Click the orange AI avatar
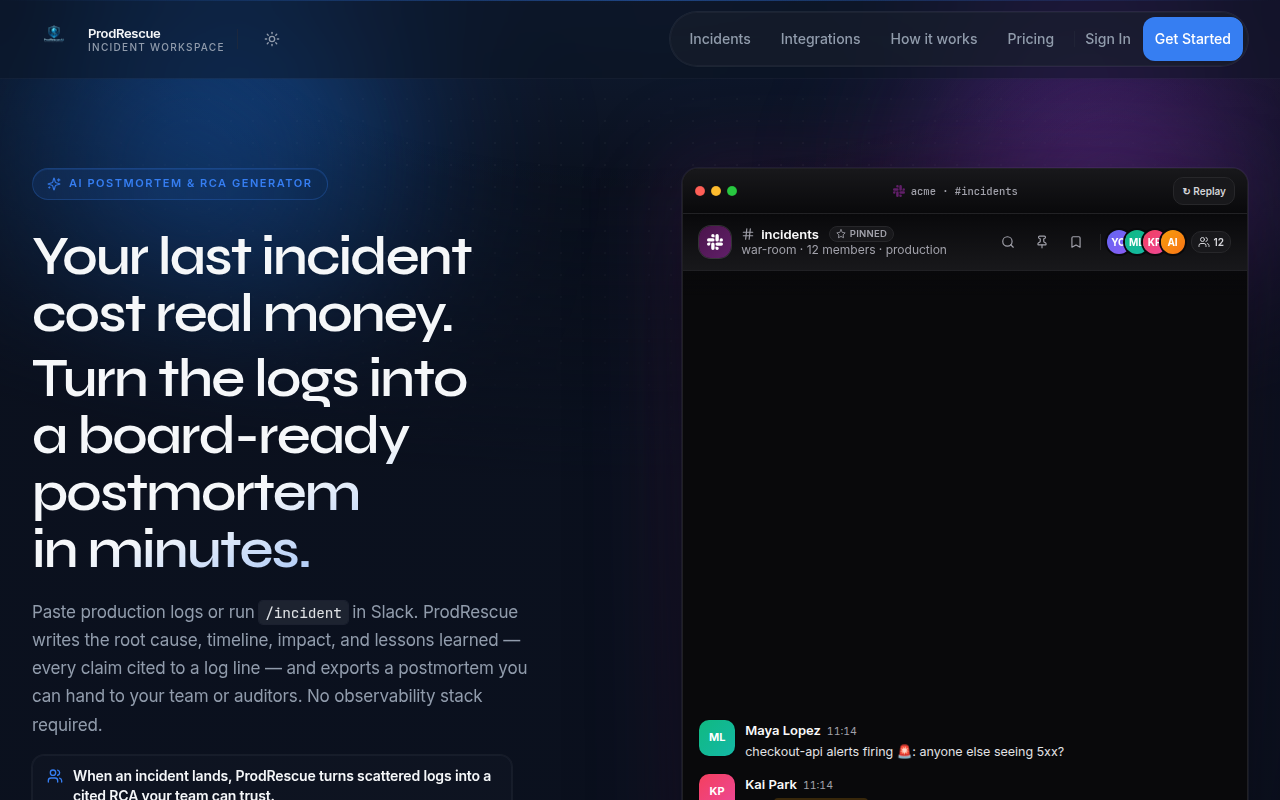The image size is (1280, 800). [1173, 242]
